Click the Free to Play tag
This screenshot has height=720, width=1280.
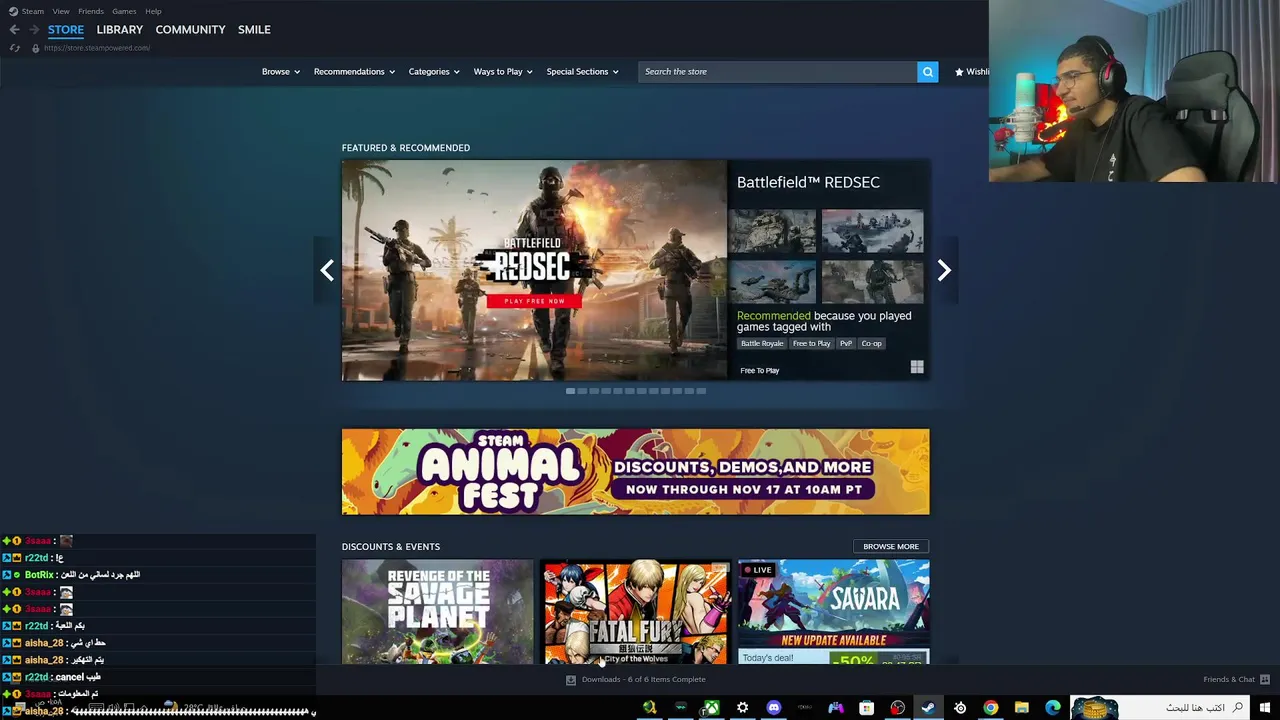811,344
